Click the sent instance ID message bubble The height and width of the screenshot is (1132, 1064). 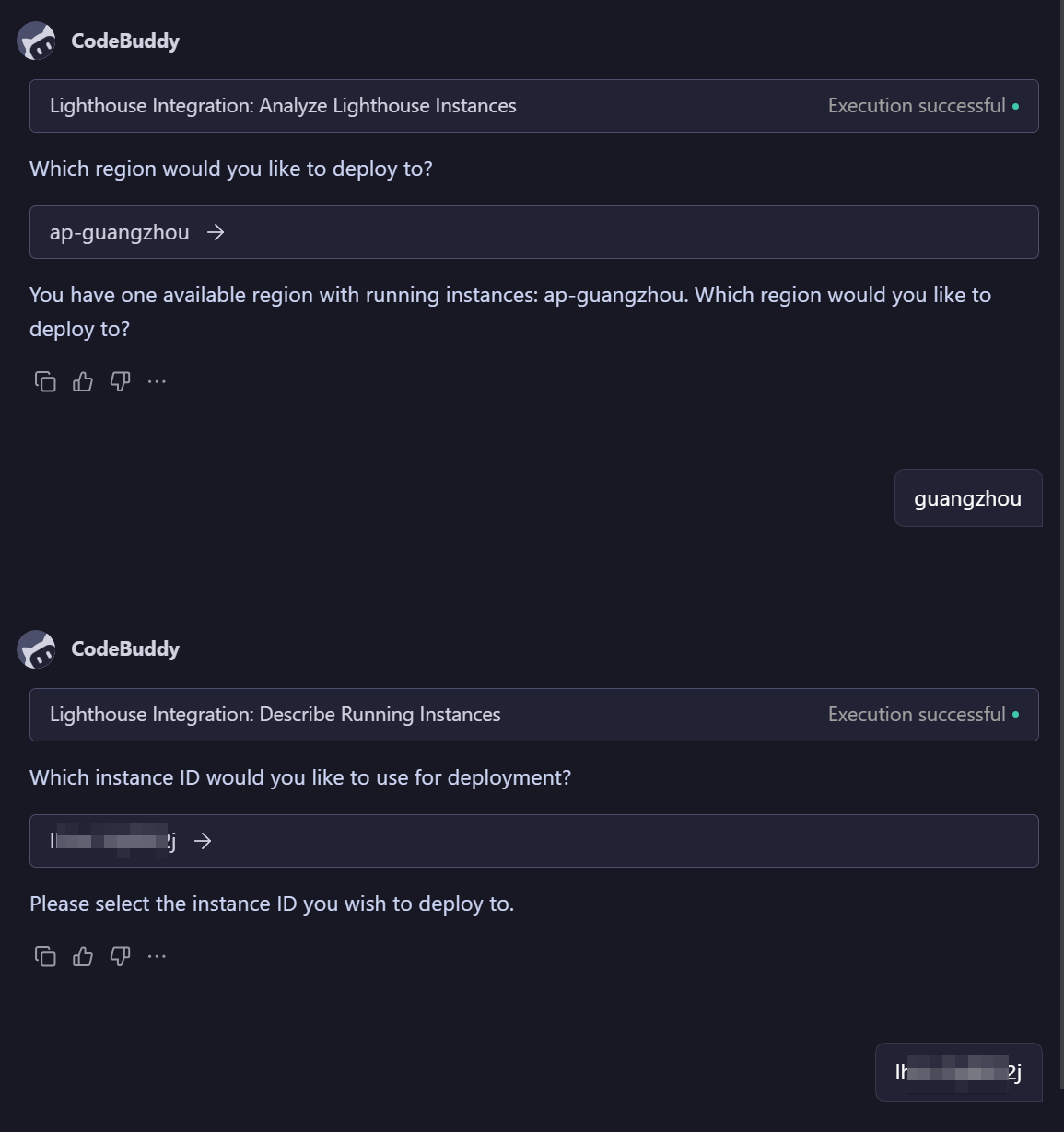958,1072
